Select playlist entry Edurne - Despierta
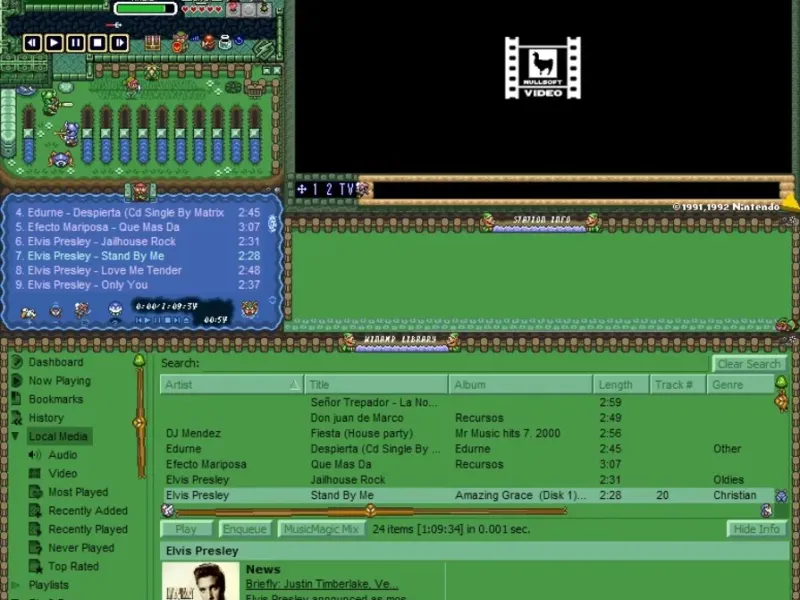This screenshot has height=600, width=800. tap(138, 213)
